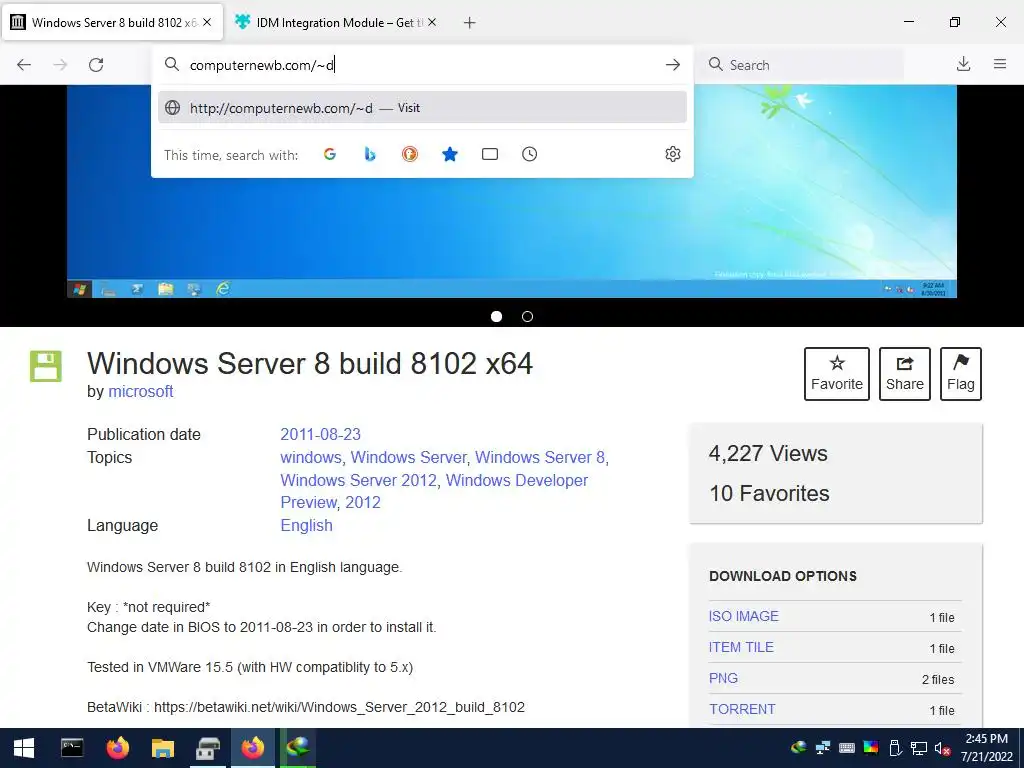Switch to Windows Server 8 build 8102 tab

112,22
